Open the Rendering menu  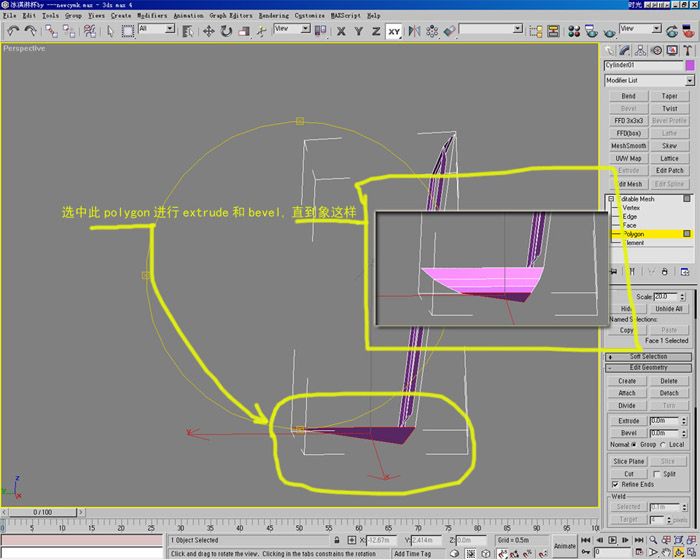273,16
